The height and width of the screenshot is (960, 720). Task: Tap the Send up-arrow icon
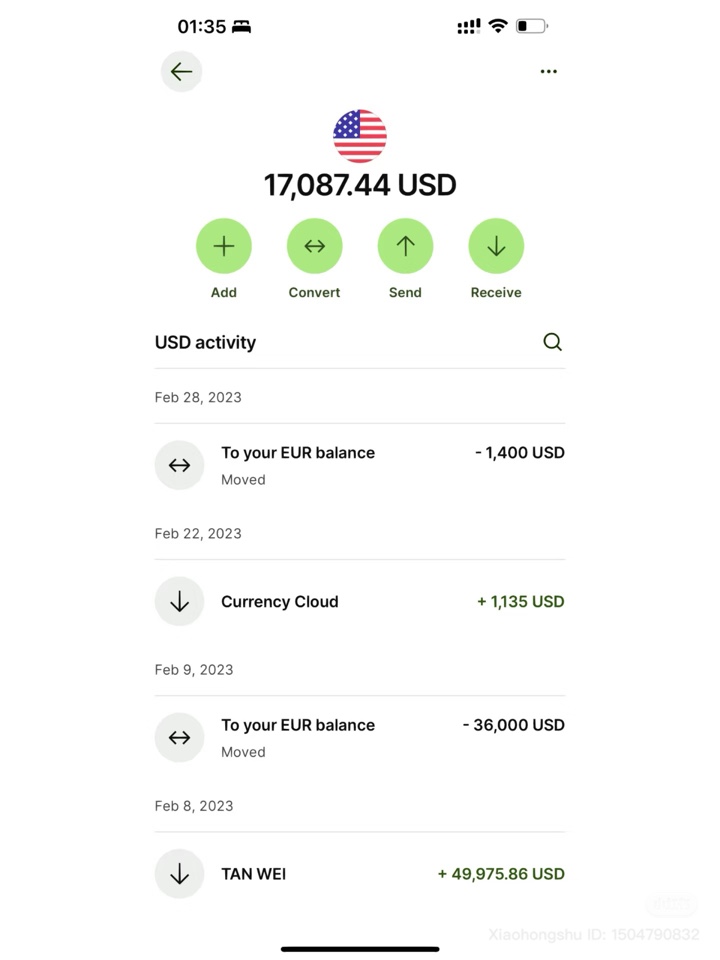[x=405, y=246]
